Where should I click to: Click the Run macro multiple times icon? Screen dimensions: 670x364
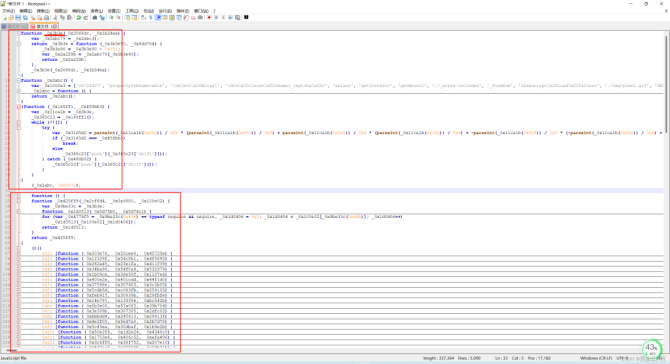(230, 18)
